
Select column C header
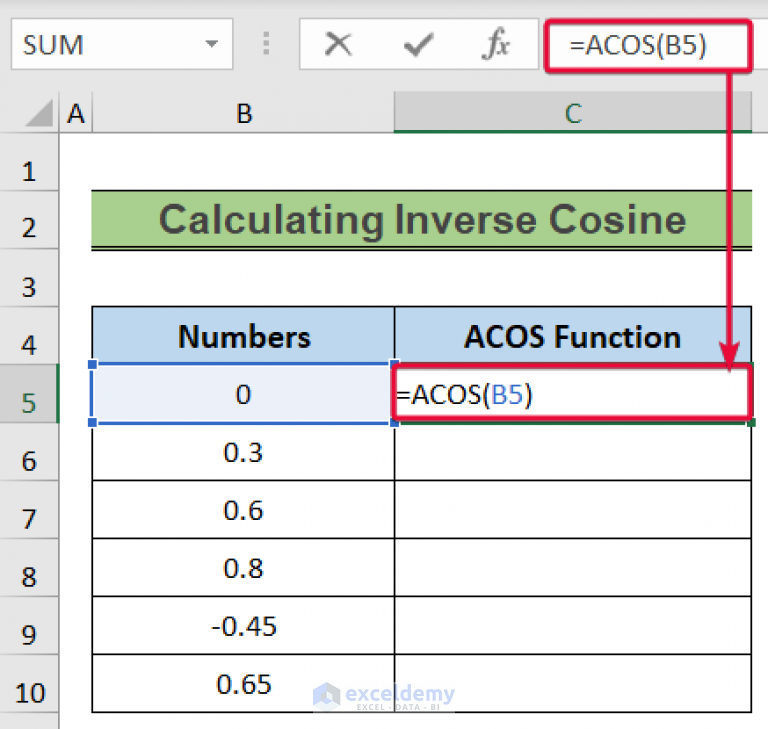tap(573, 113)
